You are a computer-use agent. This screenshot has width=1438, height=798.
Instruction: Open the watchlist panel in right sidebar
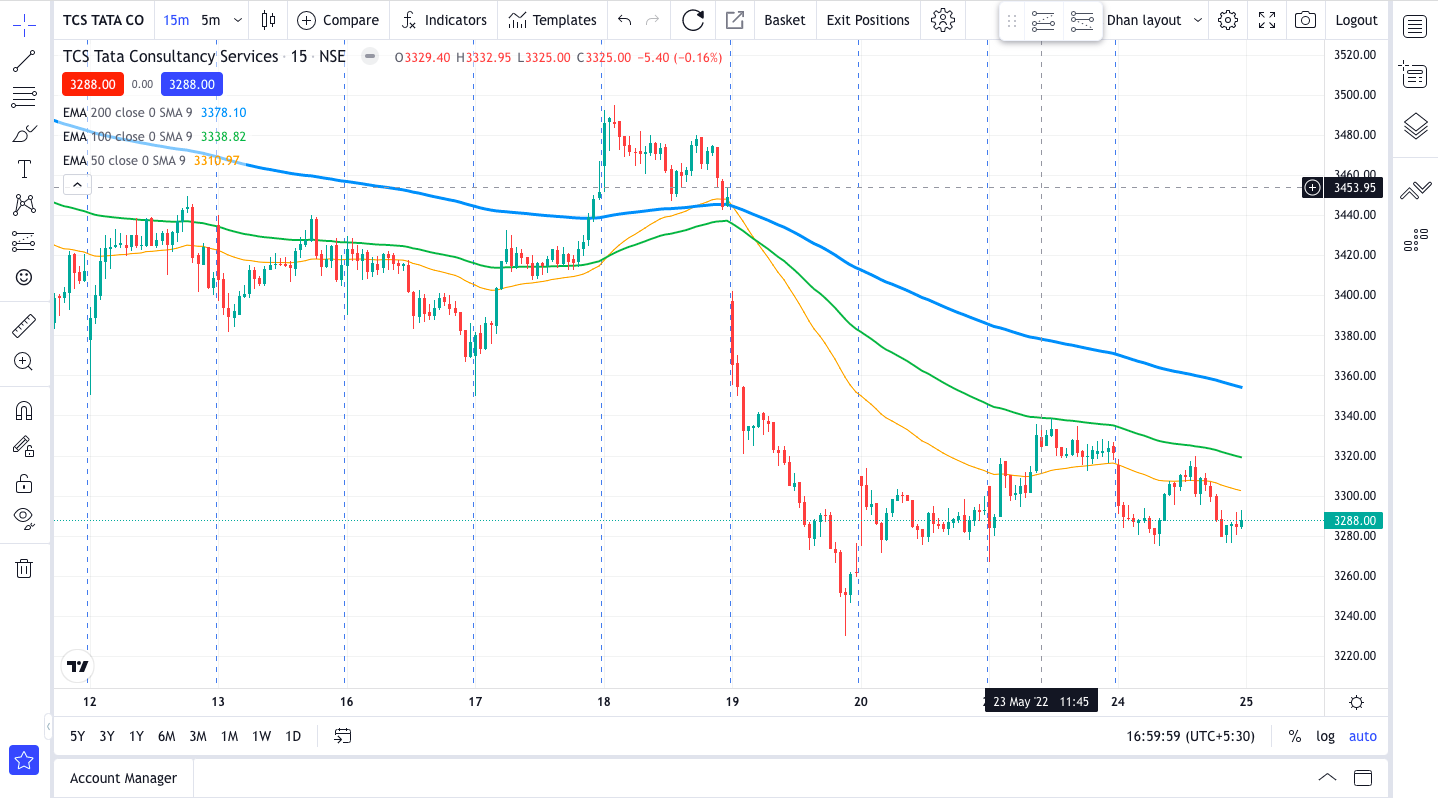pos(1415,27)
